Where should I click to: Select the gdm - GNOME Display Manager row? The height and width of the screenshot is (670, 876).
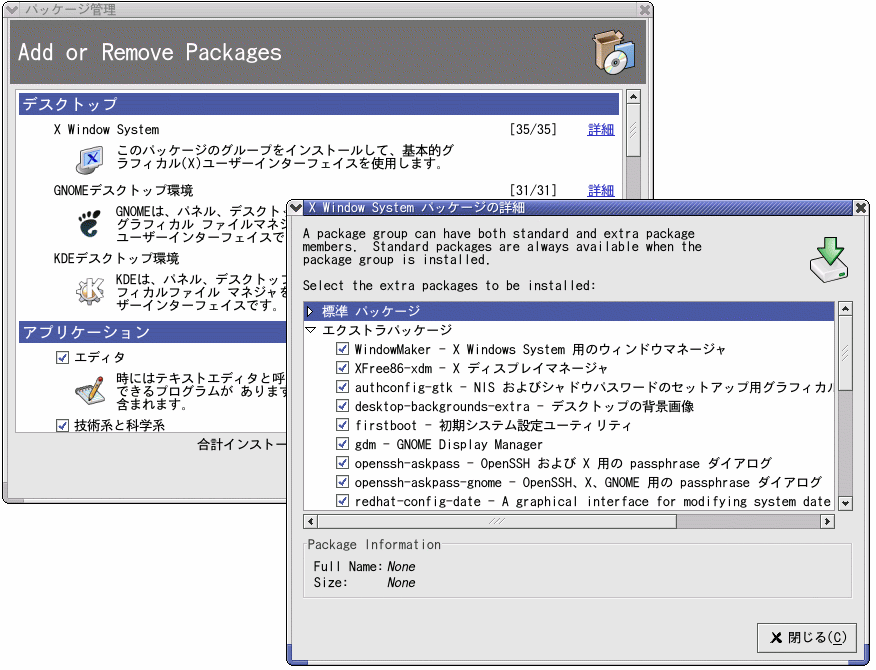[x=449, y=444]
